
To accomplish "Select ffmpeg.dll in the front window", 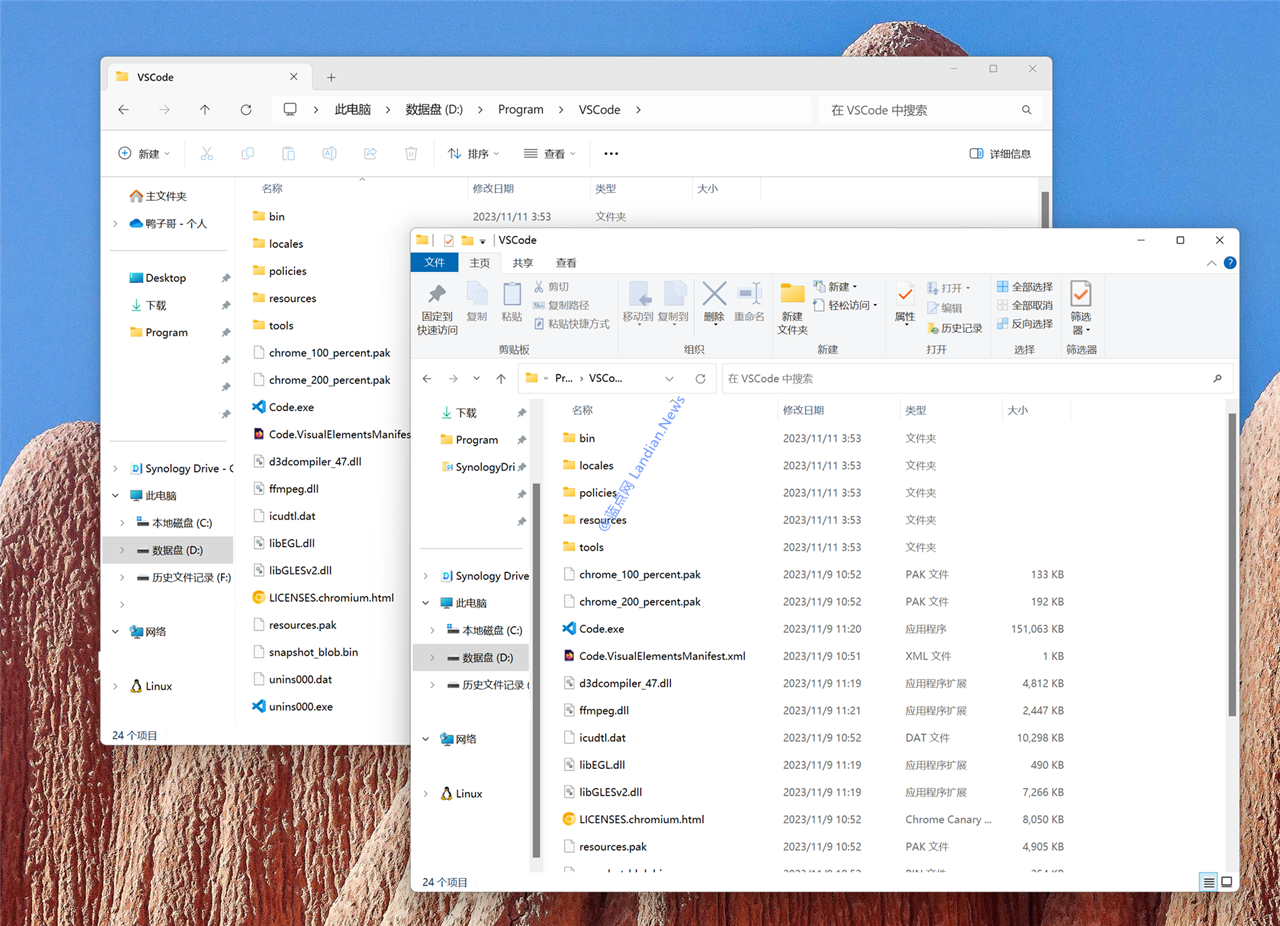I will pyautogui.click(x=603, y=711).
